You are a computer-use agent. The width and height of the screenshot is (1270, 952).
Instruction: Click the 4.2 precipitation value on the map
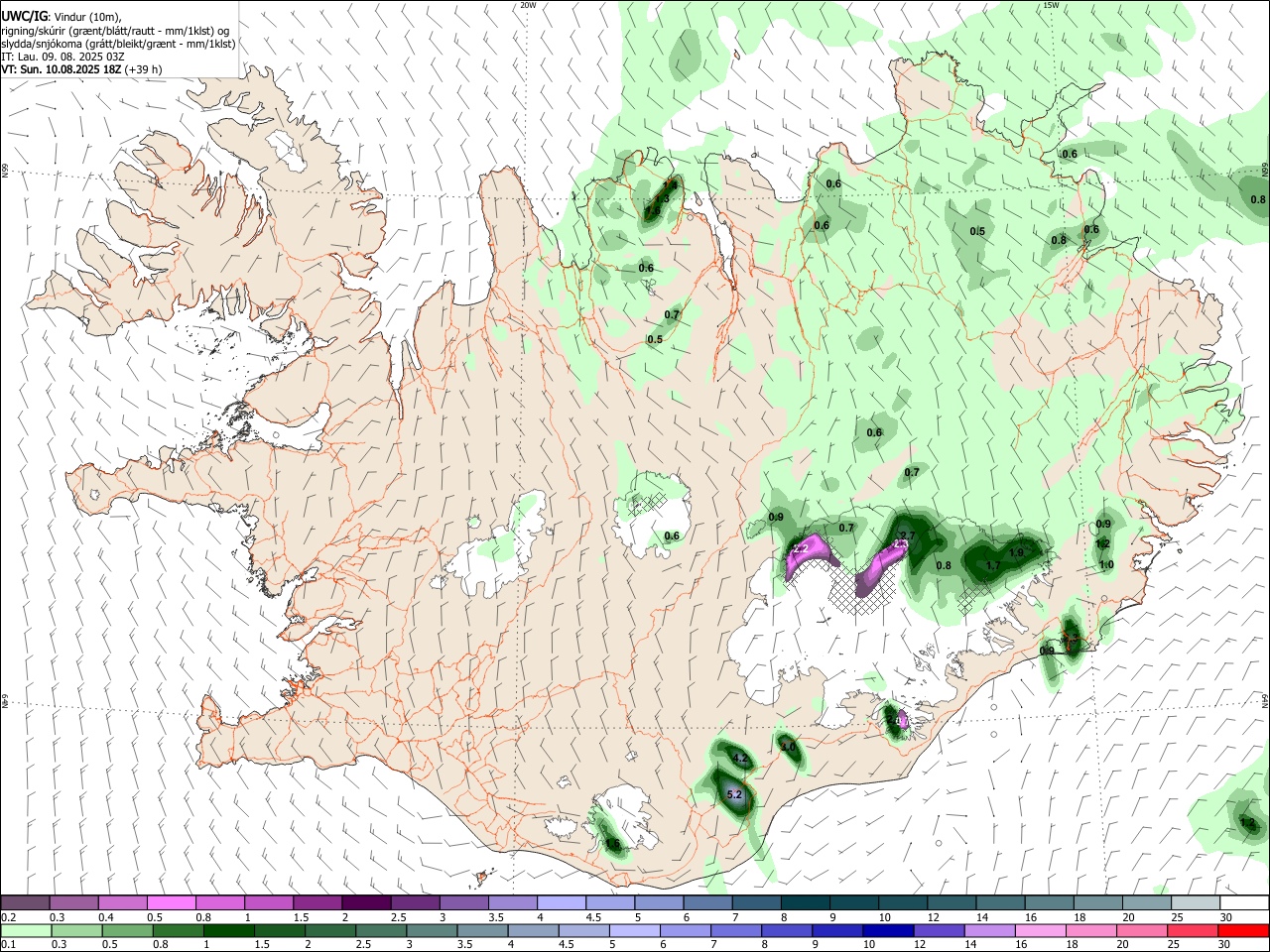pos(739,759)
